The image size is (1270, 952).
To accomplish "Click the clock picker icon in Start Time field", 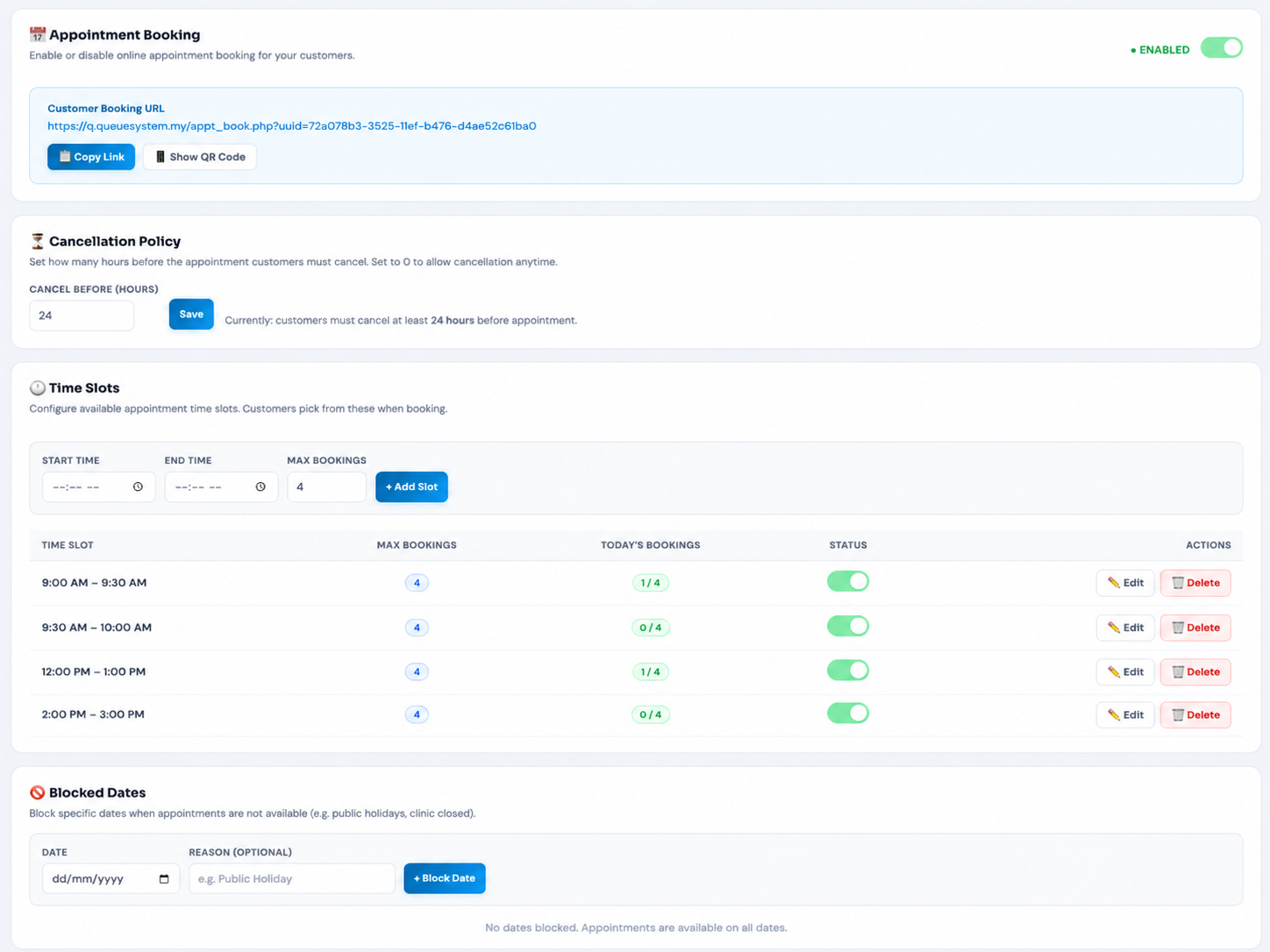I will 138,487.
